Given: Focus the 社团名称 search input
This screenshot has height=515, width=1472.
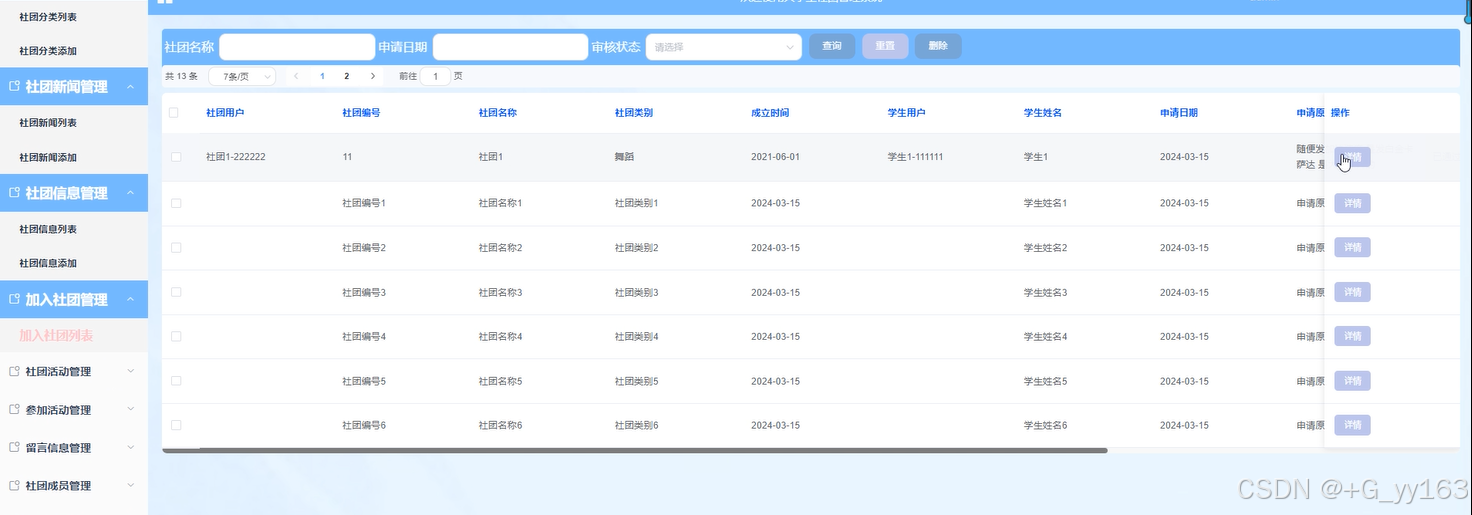Looking at the screenshot, I should click(x=297, y=47).
